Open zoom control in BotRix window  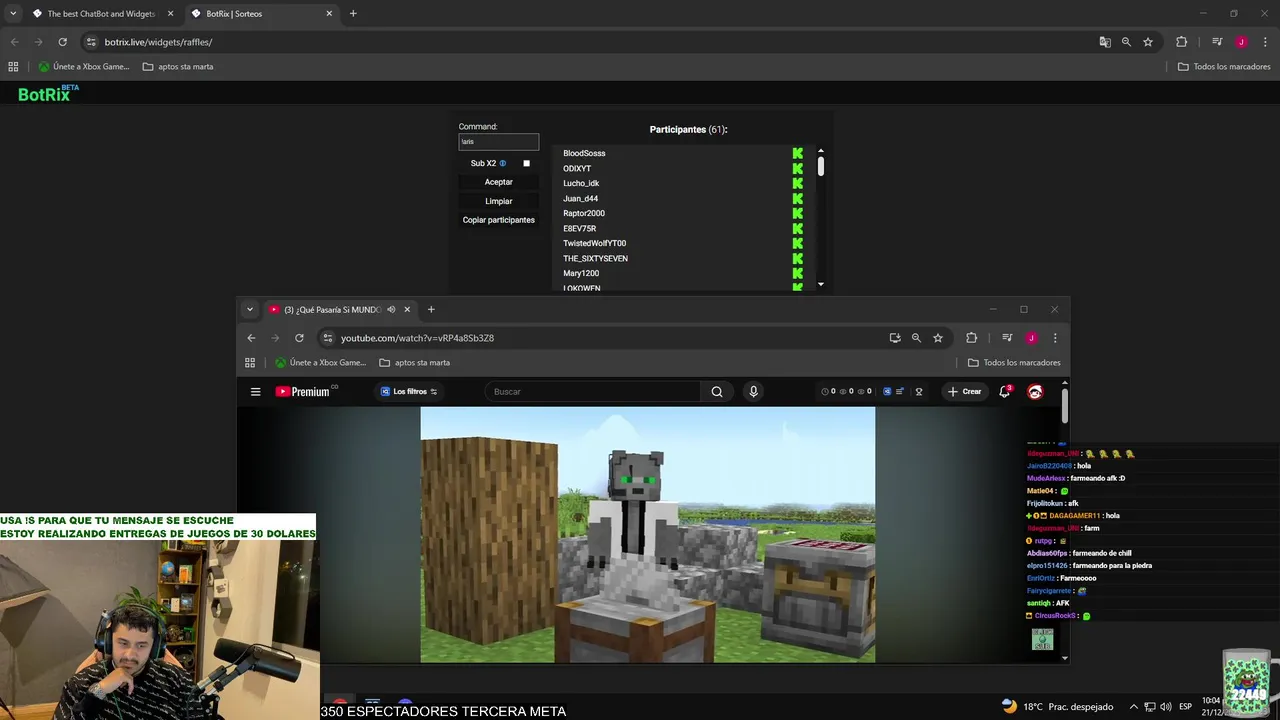click(x=1126, y=42)
